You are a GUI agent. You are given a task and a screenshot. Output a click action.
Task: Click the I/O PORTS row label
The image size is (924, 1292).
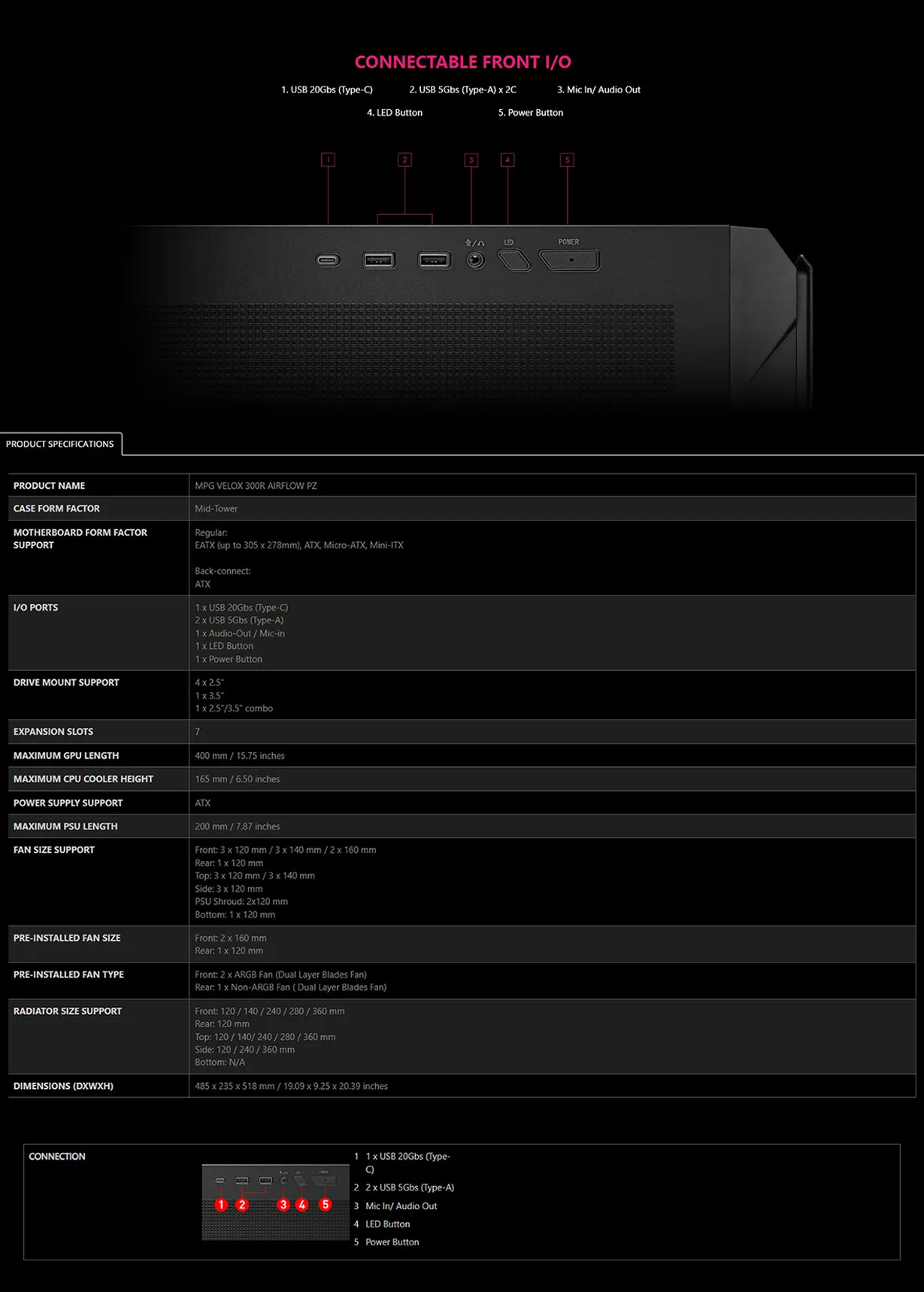click(35, 608)
